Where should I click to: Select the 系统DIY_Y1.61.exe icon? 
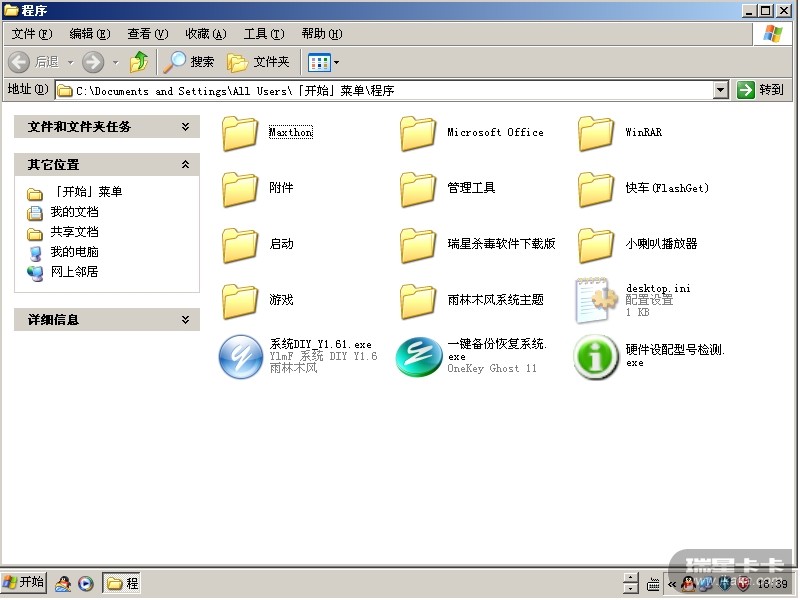click(240, 357)
